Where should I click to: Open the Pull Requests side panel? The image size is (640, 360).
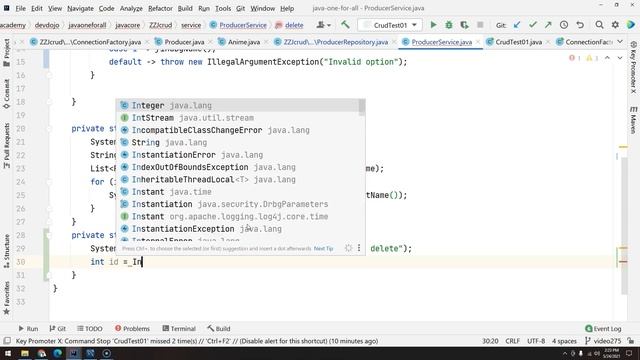[x=7, y=146]
